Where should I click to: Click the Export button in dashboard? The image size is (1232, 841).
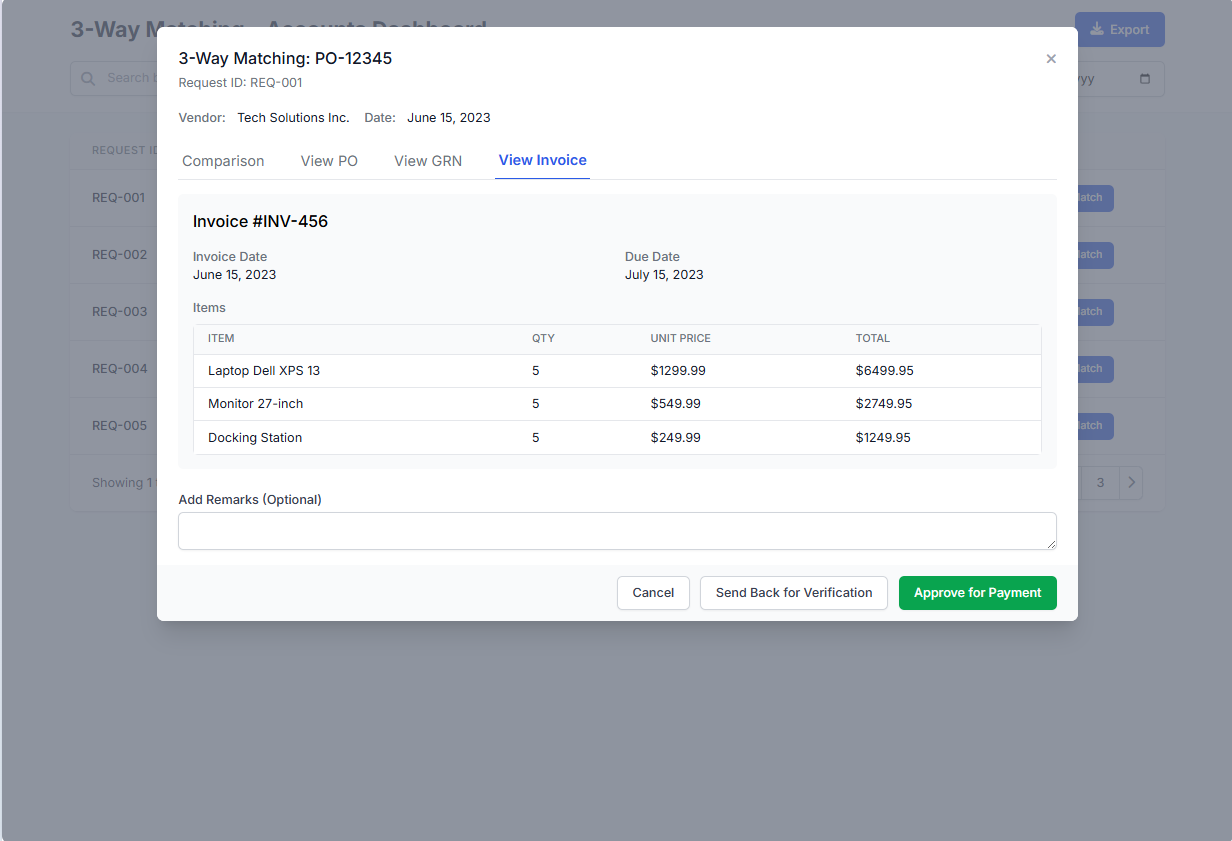pos(1120,30)
